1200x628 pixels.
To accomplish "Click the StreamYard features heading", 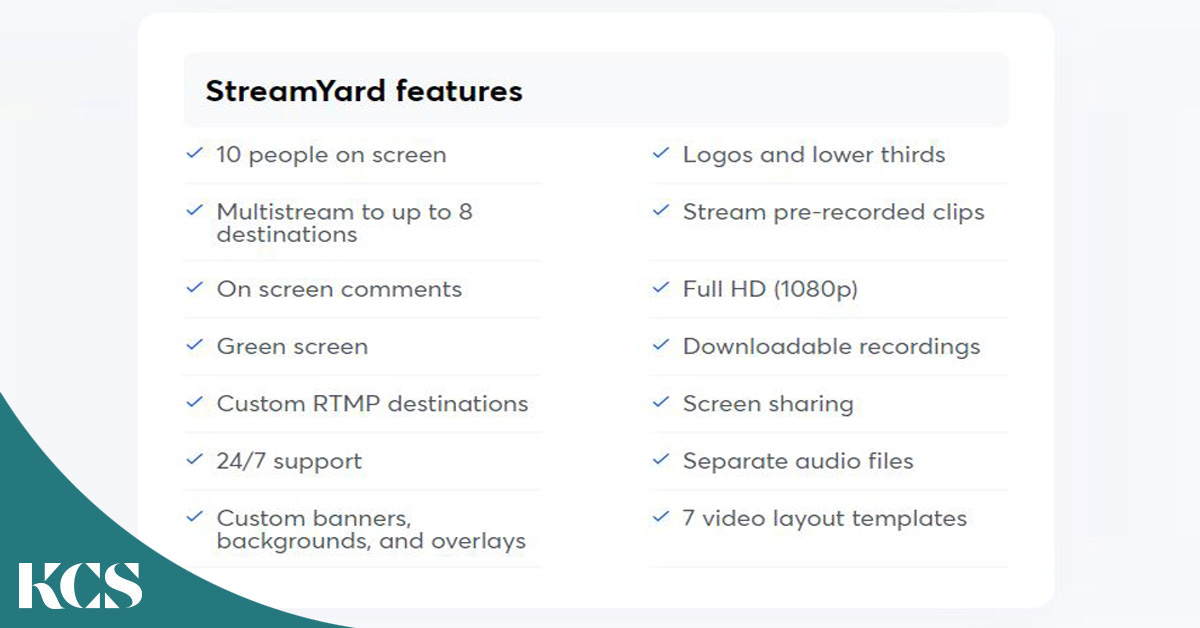I will click(364, 91).
